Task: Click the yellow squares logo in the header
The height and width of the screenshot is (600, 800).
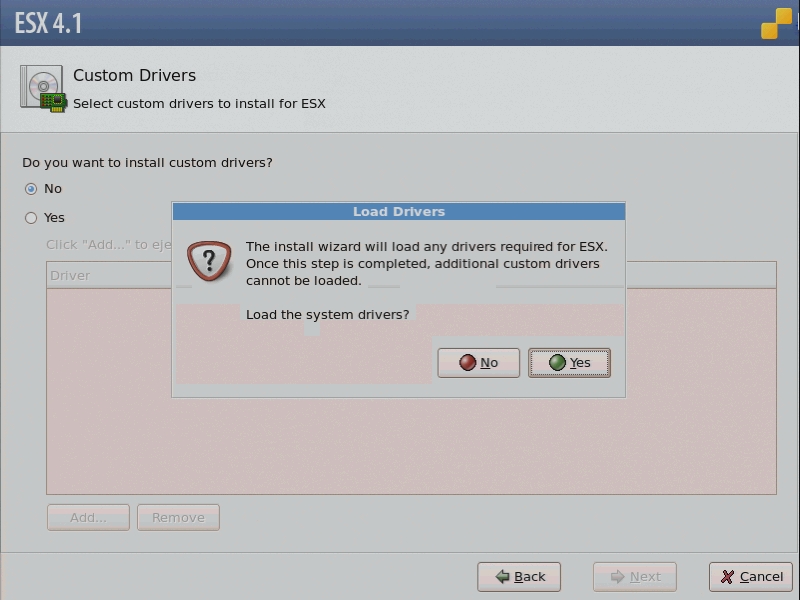Action: click(777, 23)
